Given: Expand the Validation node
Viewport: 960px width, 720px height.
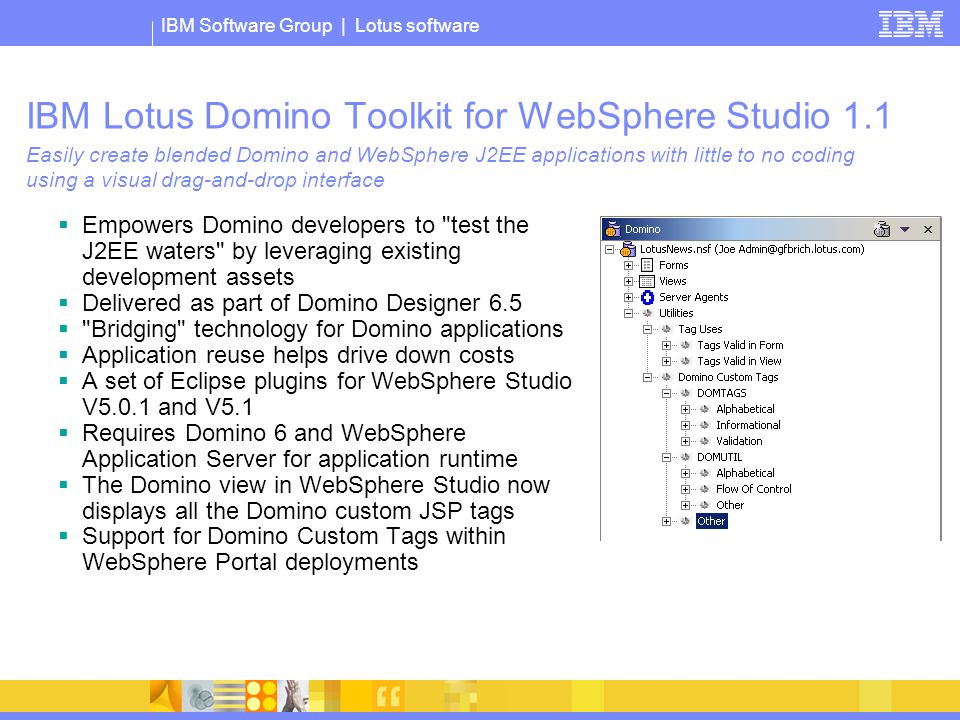Looking at the screenshot, I should (x=685, y=441).
